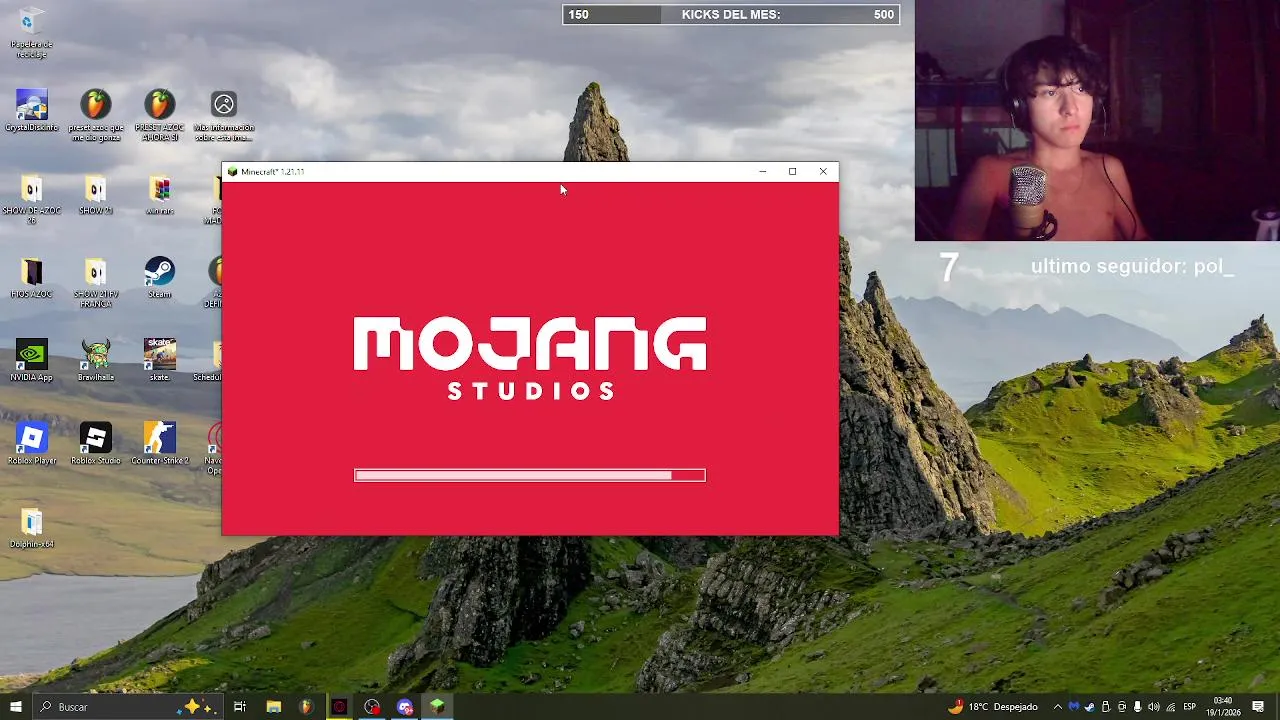The width and height of the screenshot is (1280, 720).
Task: Expand the hidden system tray icons chevron
Action: tap(1058, 707)
